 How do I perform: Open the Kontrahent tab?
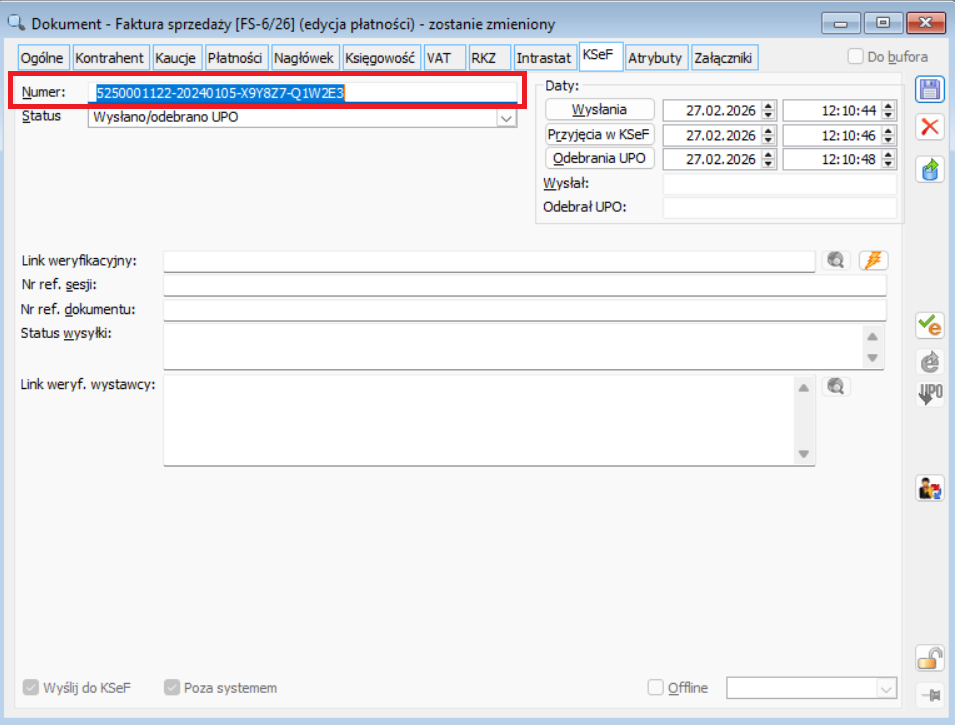click(110, 58)
